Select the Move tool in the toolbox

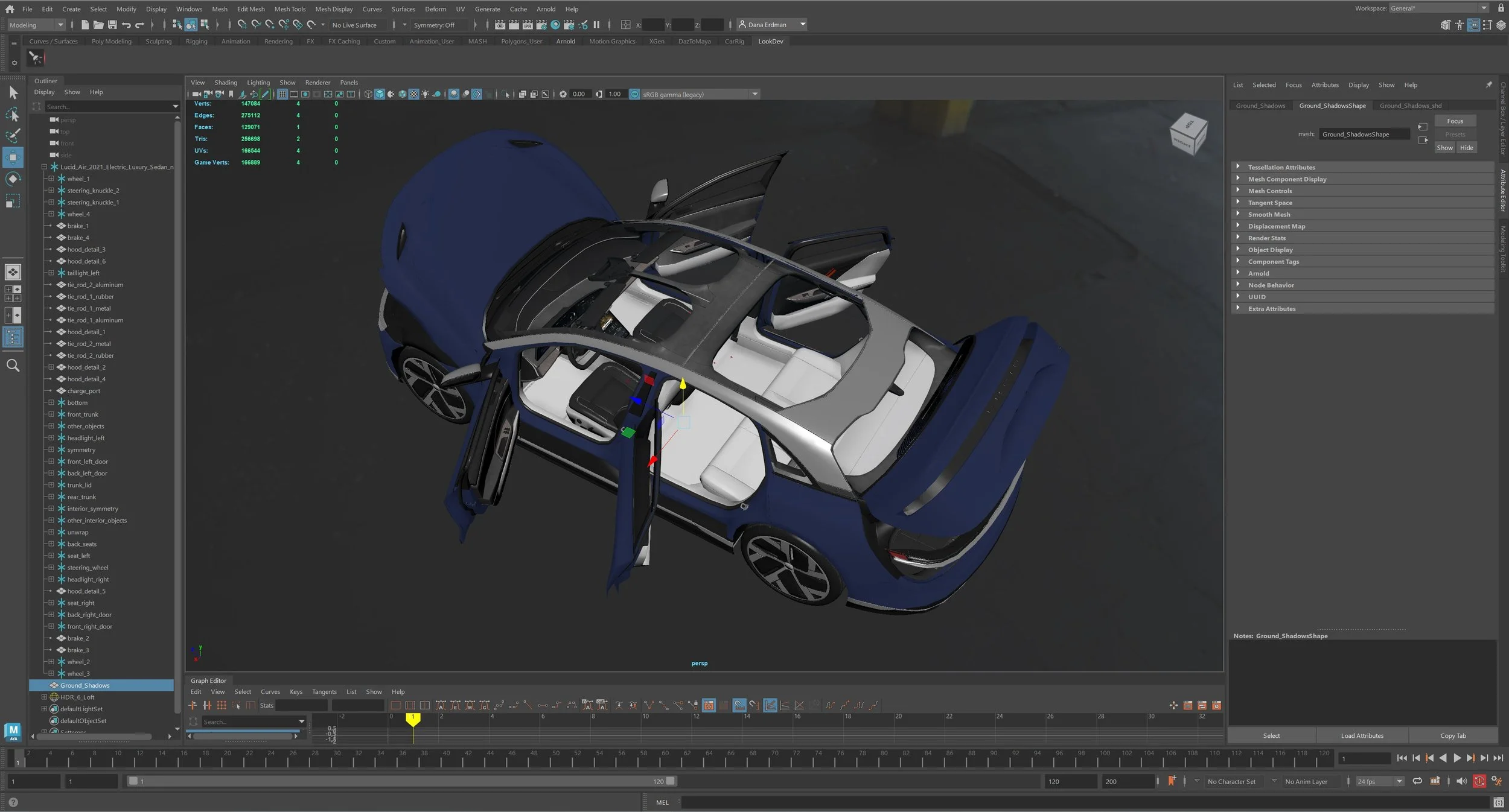[x=13, y=157]
